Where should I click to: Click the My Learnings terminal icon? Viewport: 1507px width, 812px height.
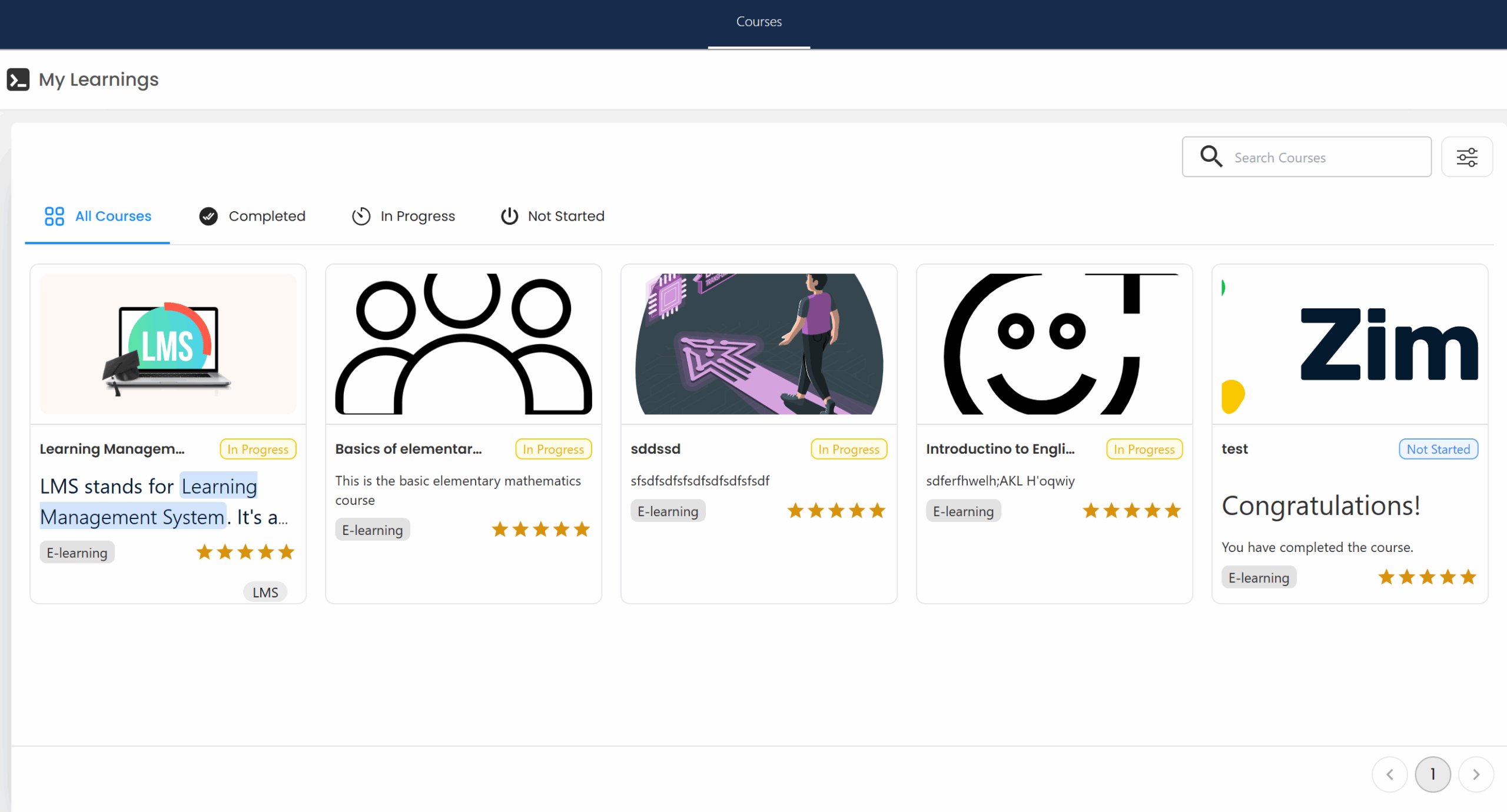pyautogui.click(x=18, y=79)
